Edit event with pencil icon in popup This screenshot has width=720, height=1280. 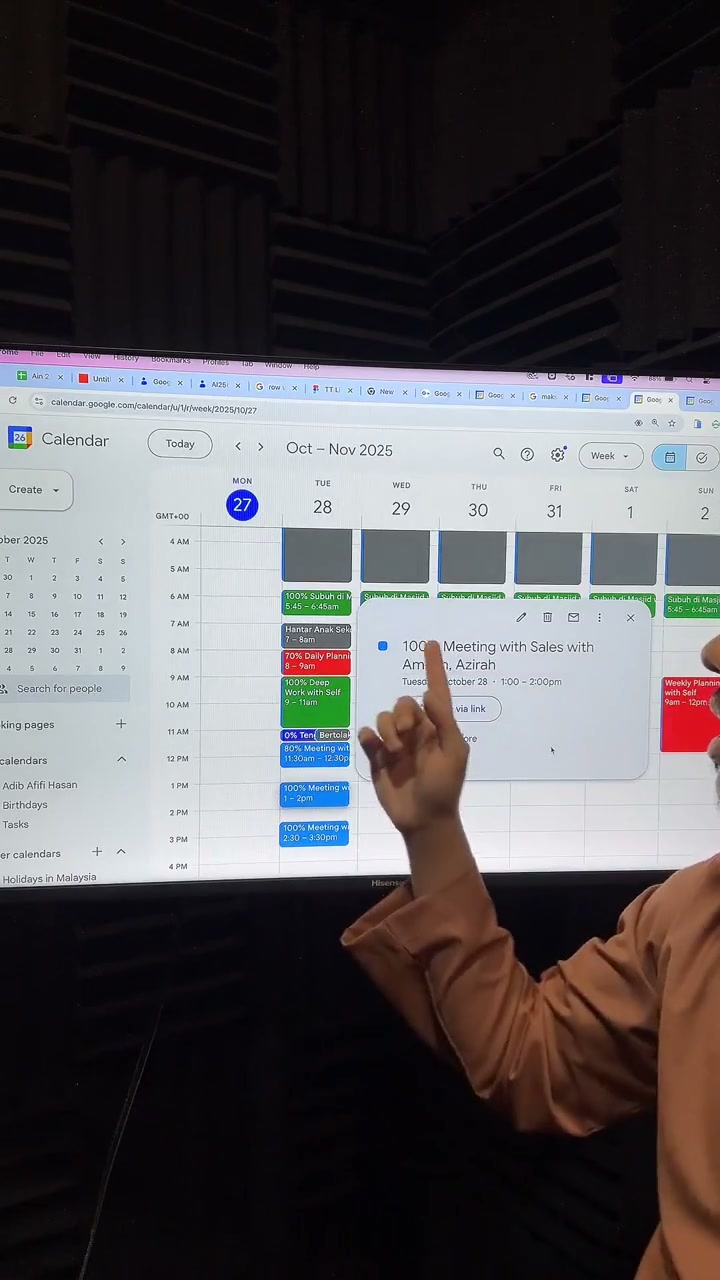click(x=521, y=617)
